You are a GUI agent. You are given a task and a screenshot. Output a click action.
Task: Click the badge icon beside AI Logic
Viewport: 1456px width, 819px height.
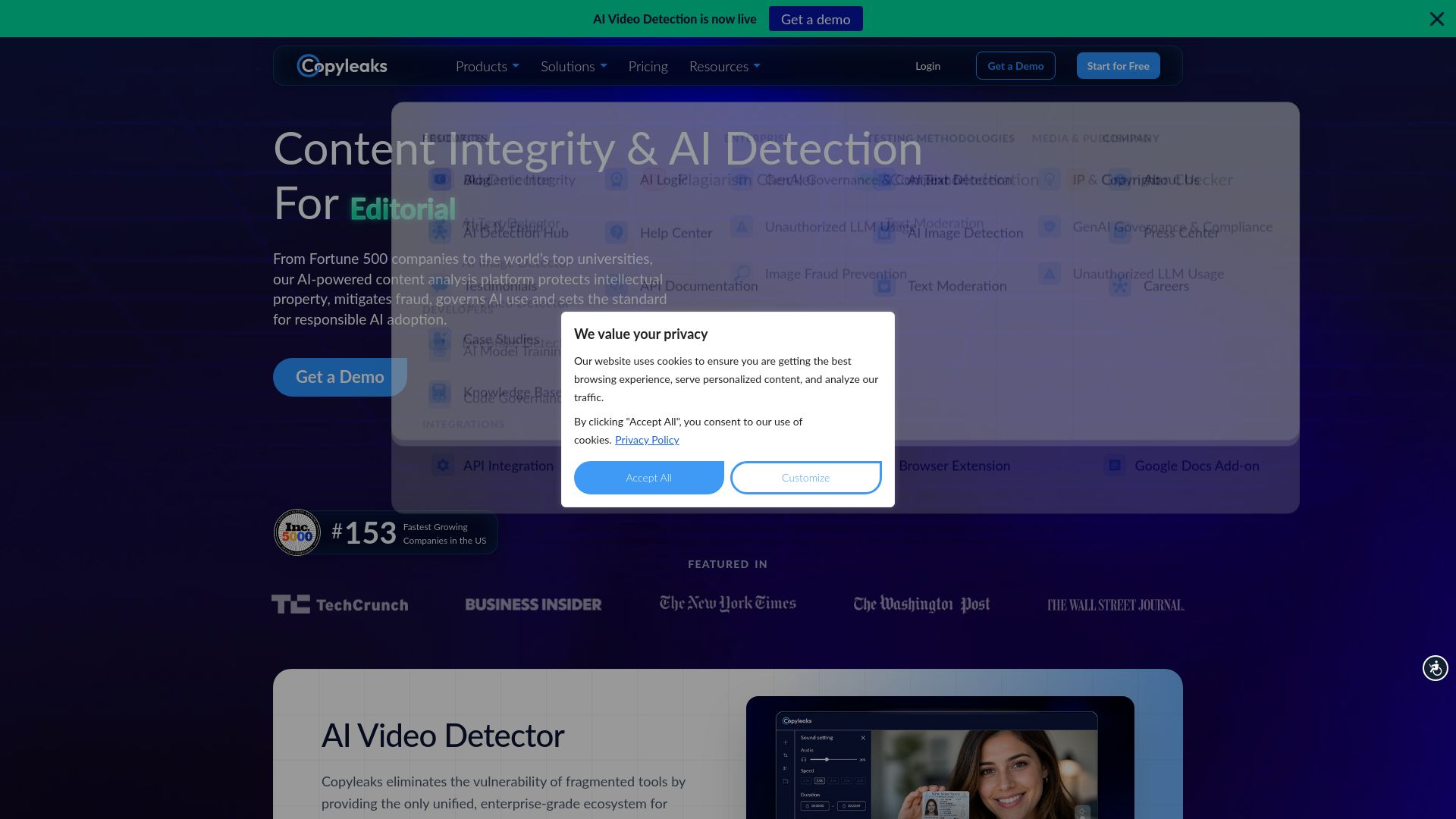616,179
